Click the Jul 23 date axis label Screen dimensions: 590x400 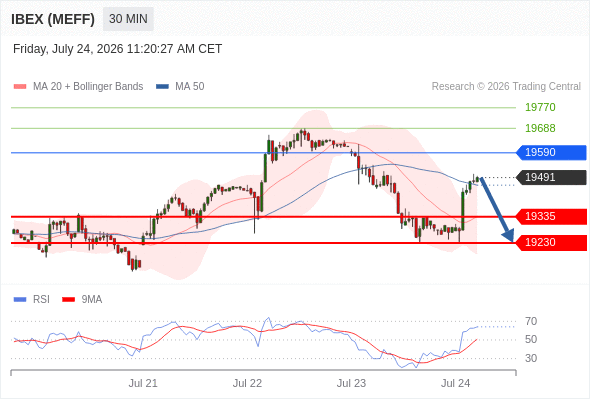(351, 383)
